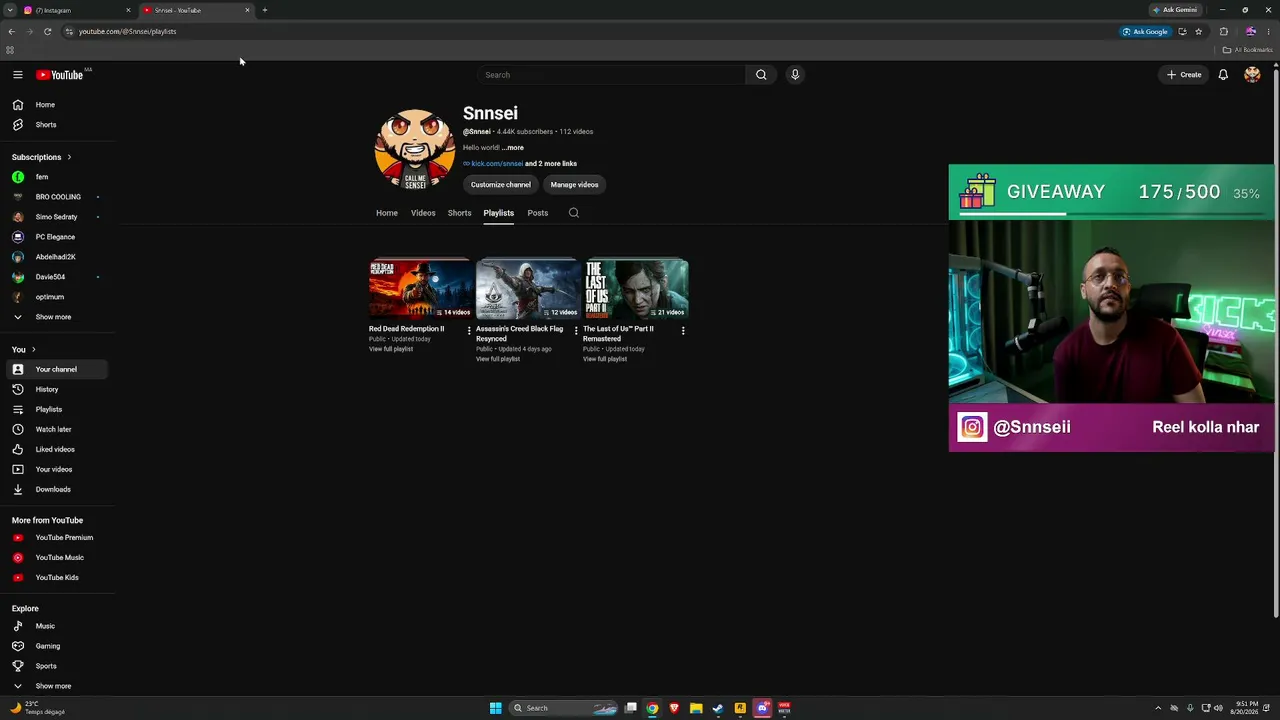Open a new browser tab
This screenshot has width=1280, height=720.
tap(264, 10)
